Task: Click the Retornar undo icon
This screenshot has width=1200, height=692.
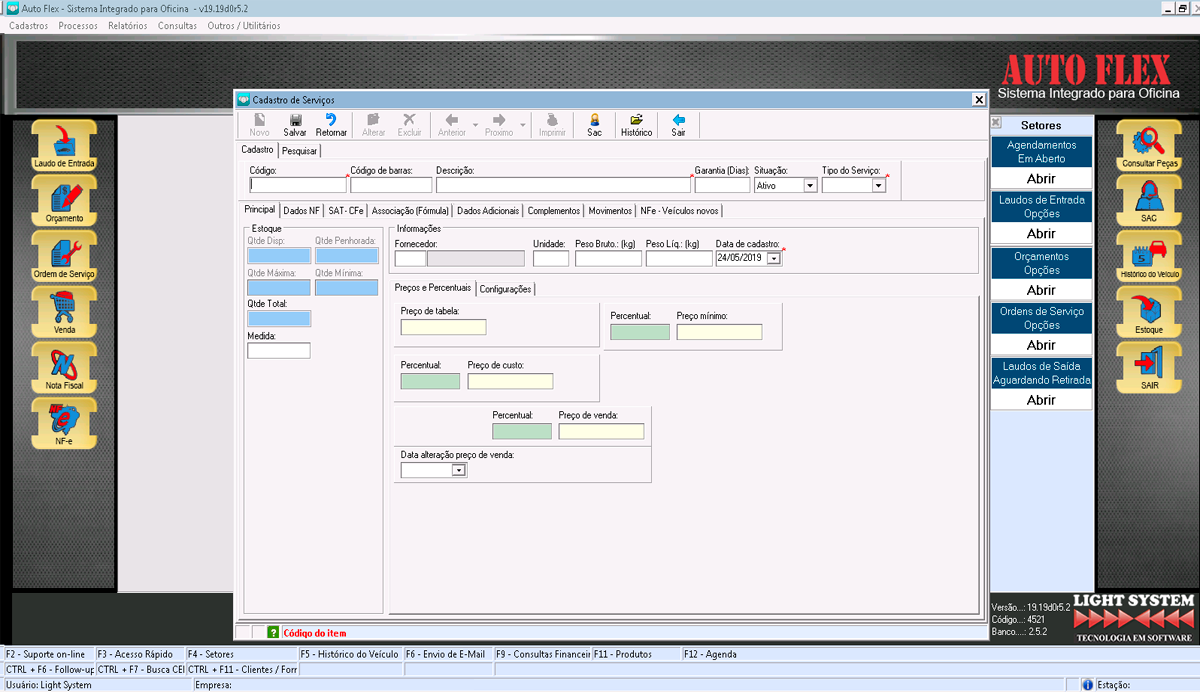Action: 331,125
